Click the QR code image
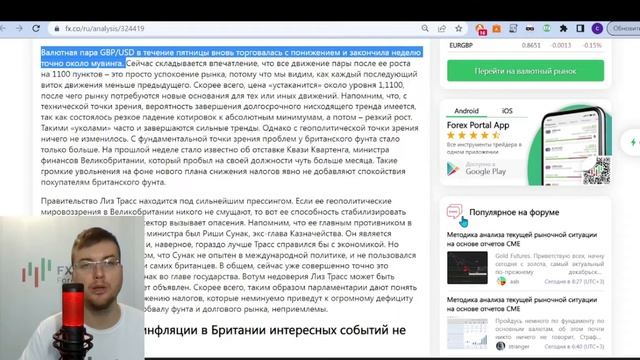 [x=596, y=171]
